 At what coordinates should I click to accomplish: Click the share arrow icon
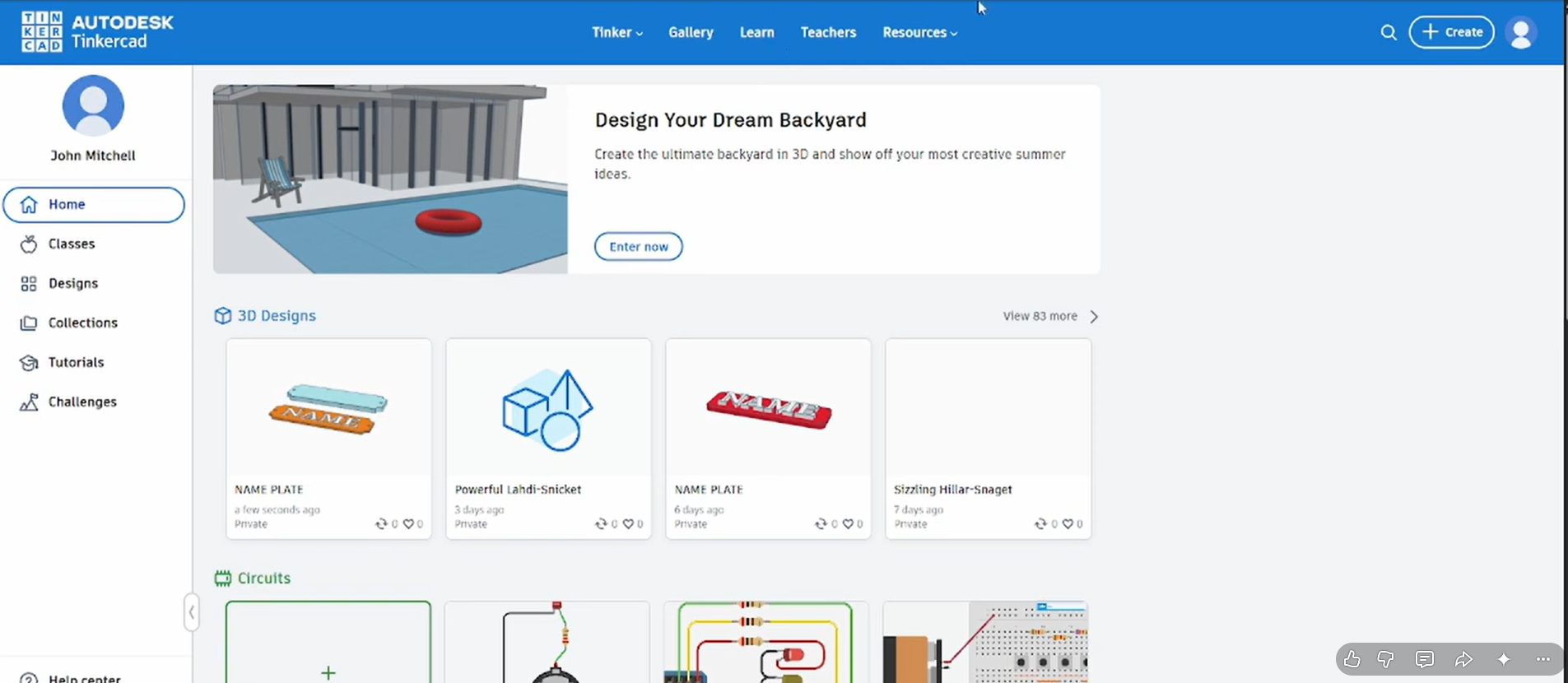1463,659
